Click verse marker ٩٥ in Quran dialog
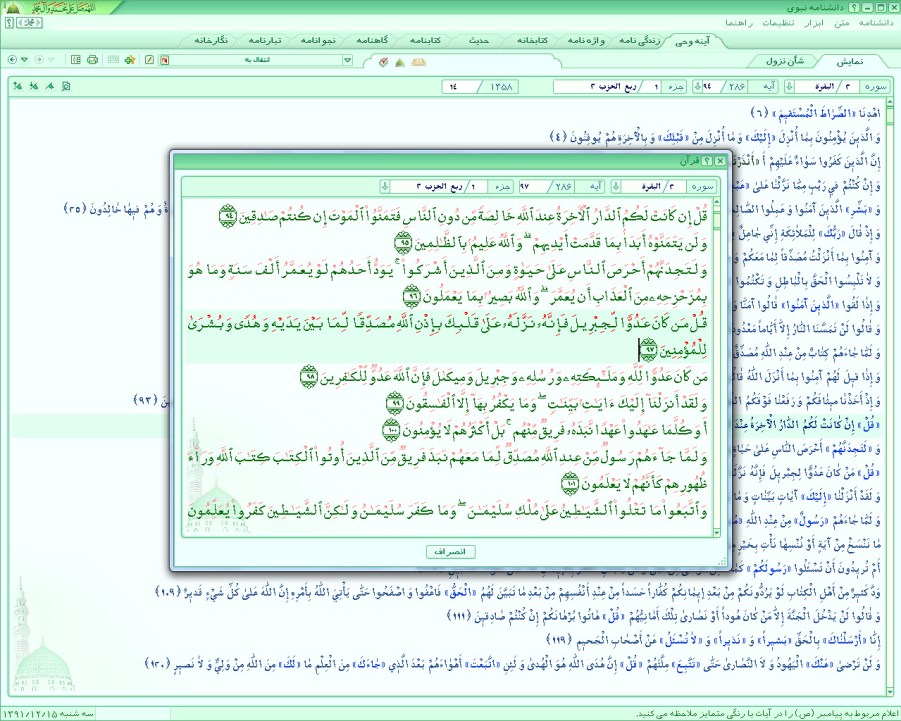This screenshot has height=721, width=901. pos(403,243)
